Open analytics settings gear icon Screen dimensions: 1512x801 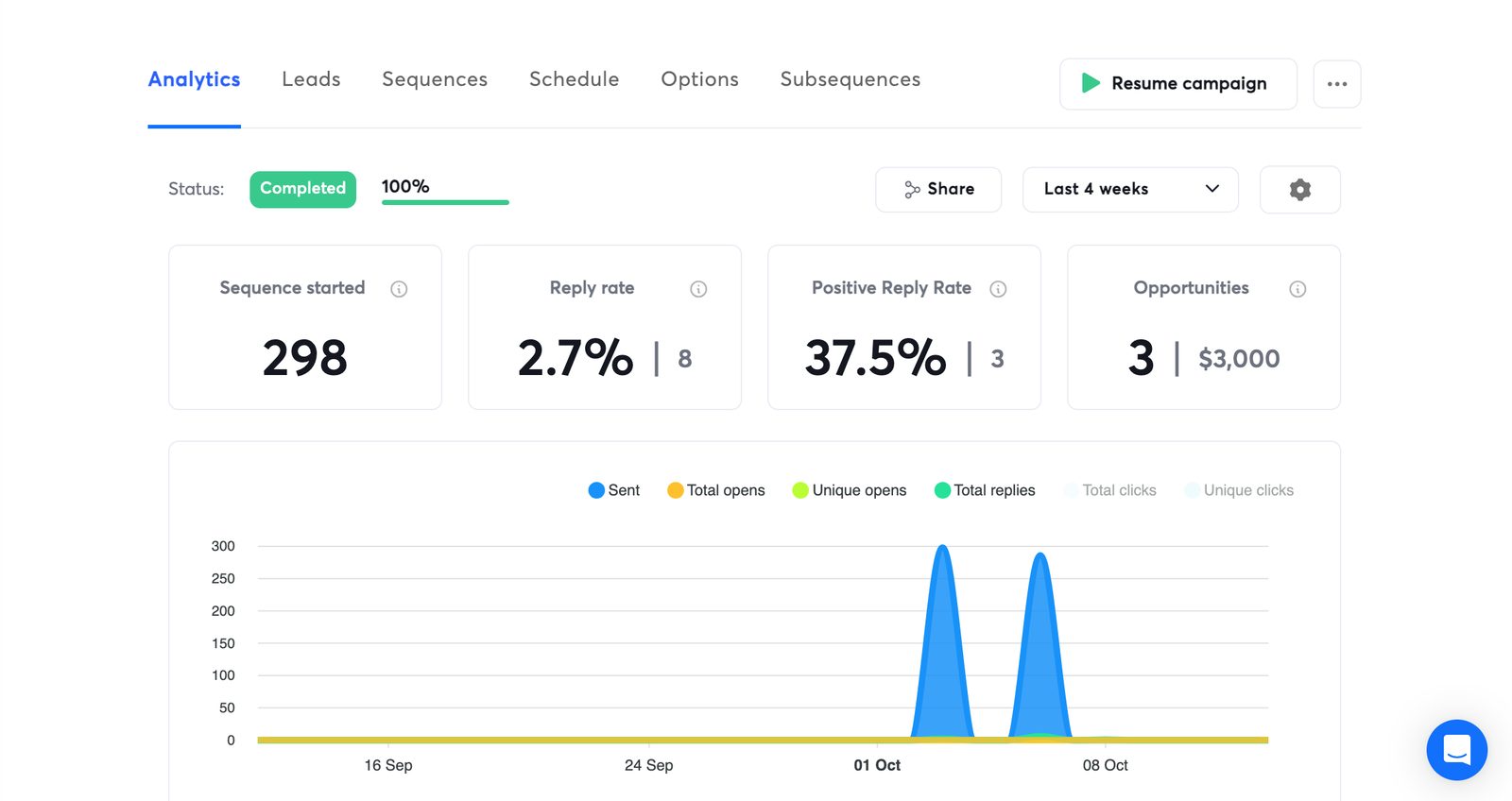1300,189
